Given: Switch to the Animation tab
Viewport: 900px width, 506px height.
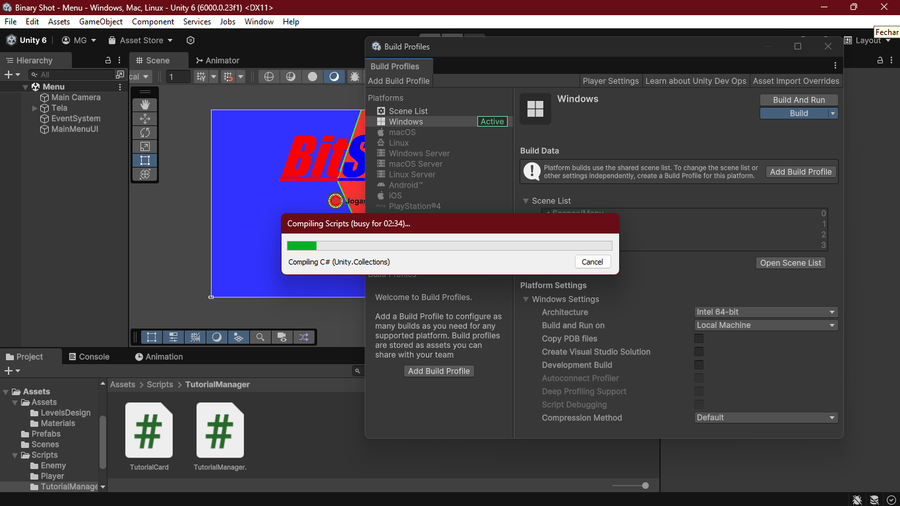Looking at the screenshot, I should 159,357.
